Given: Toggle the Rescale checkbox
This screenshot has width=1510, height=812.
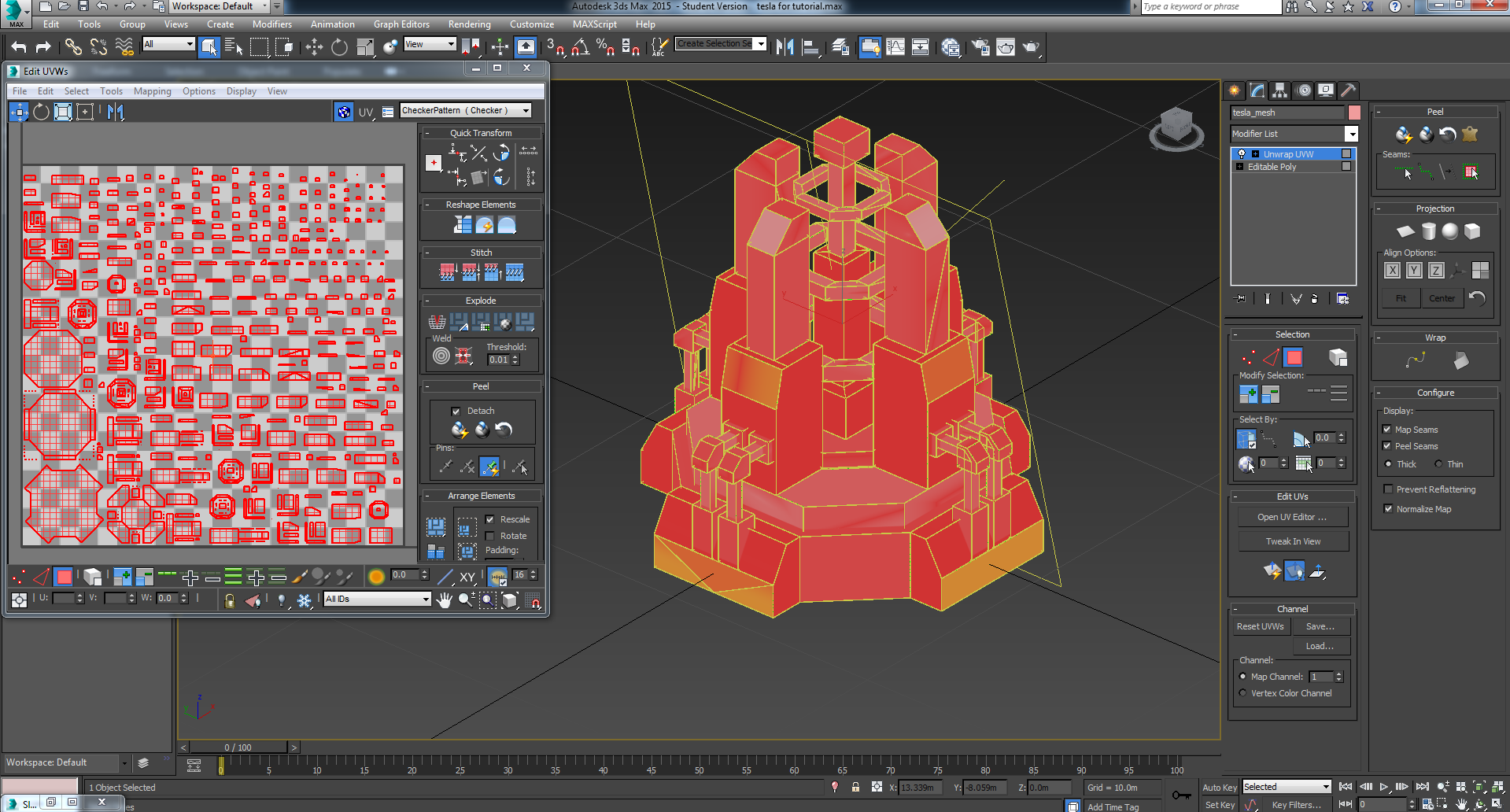Looking at the screenshot, I should [489, 519].
